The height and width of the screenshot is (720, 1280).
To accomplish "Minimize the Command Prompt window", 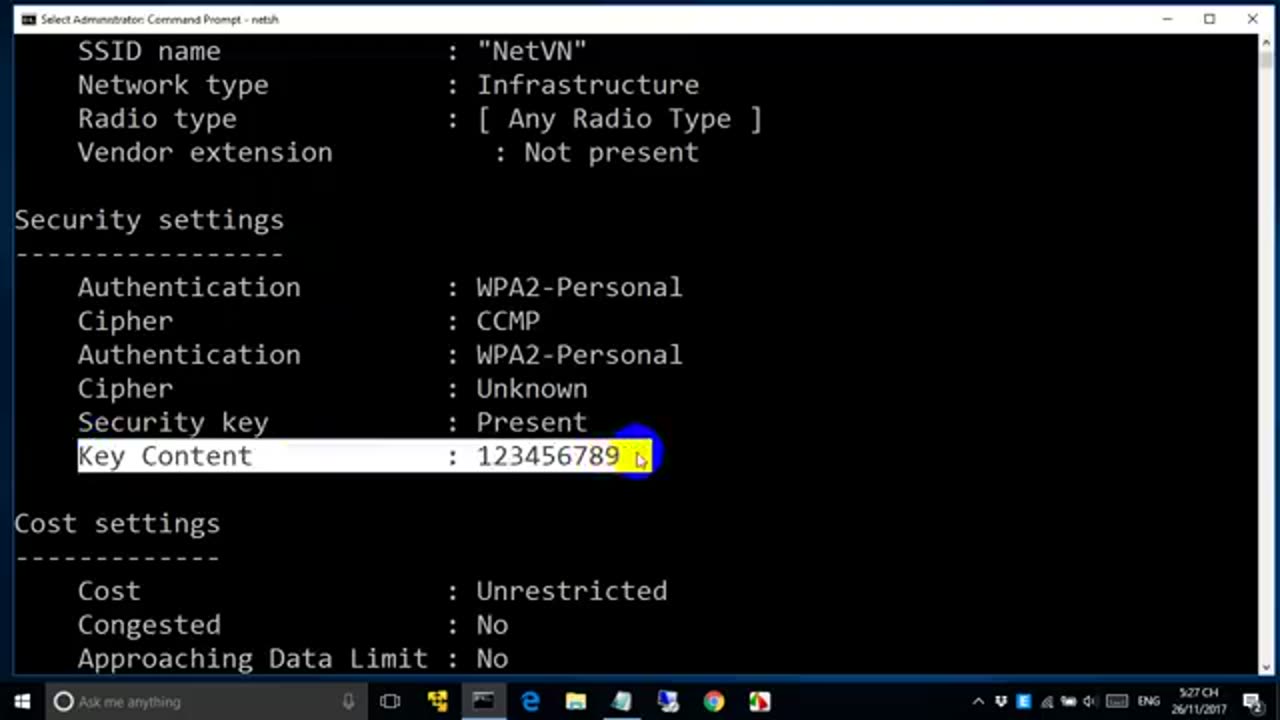I will tap(1167, 19).
